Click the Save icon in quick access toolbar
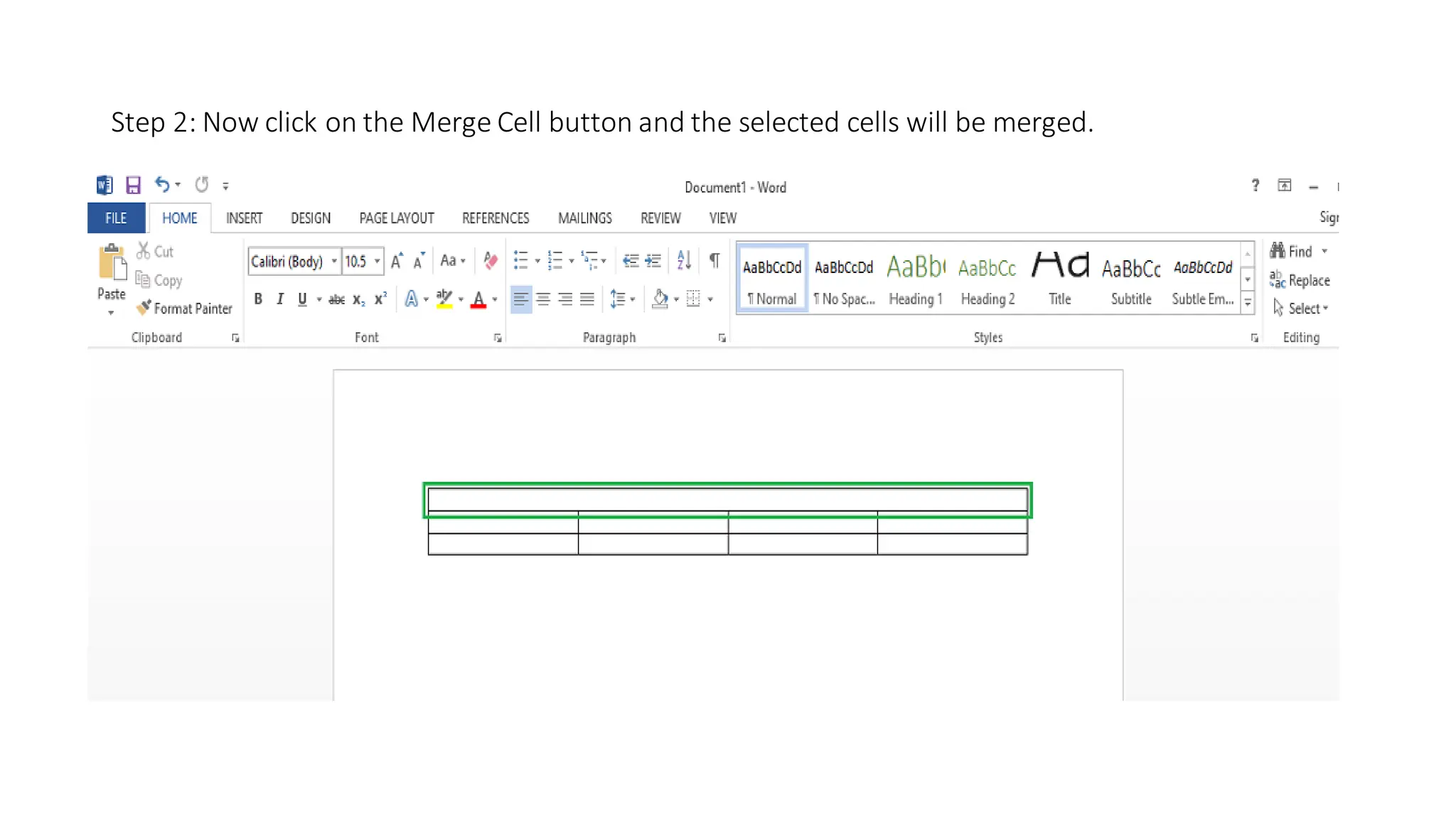The height and width of the screenshot is (819, 1456). [133, 186]
